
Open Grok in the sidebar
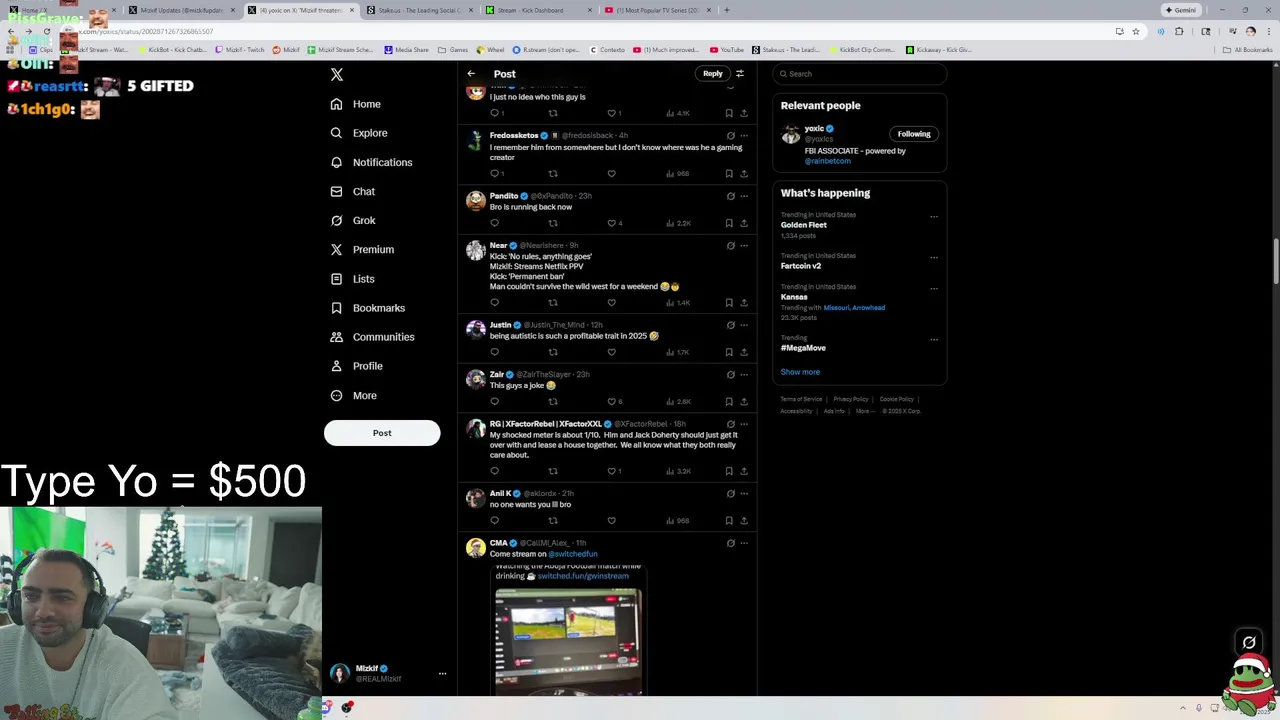[x=353, y=220]
